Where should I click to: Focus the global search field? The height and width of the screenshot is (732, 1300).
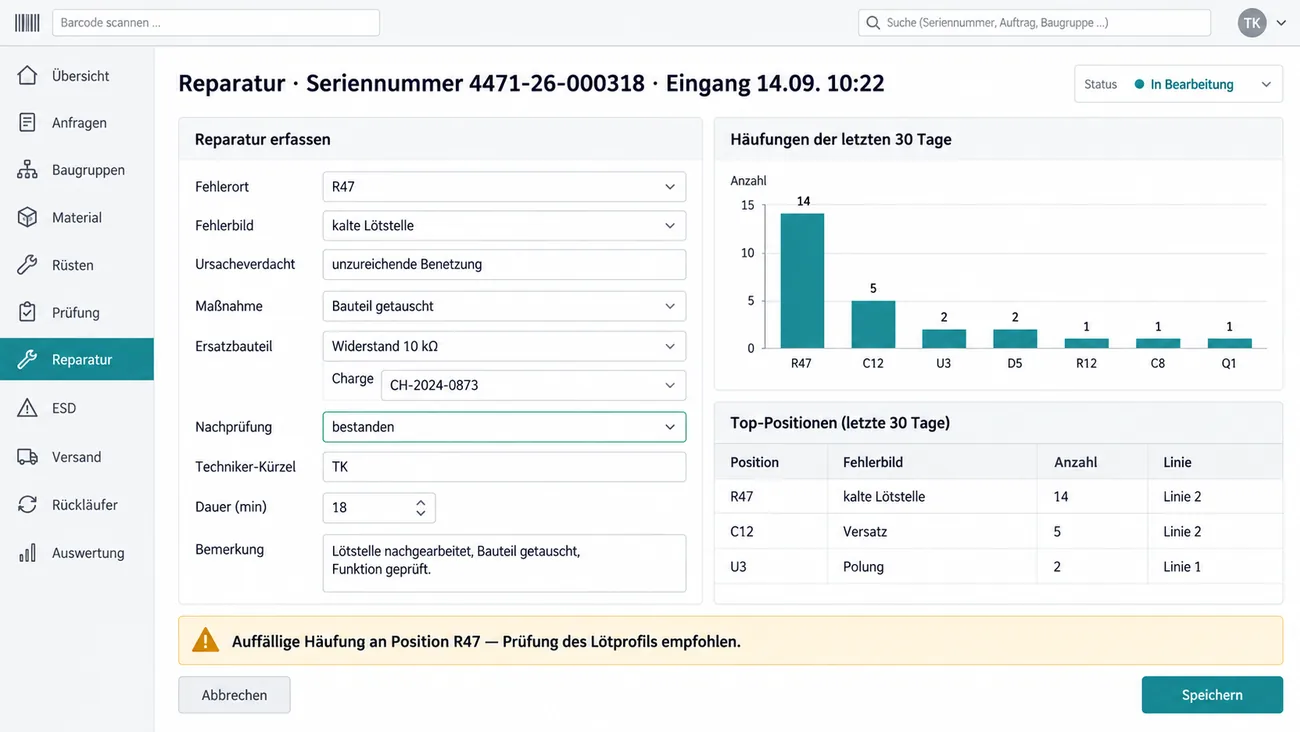[1034, 22]
